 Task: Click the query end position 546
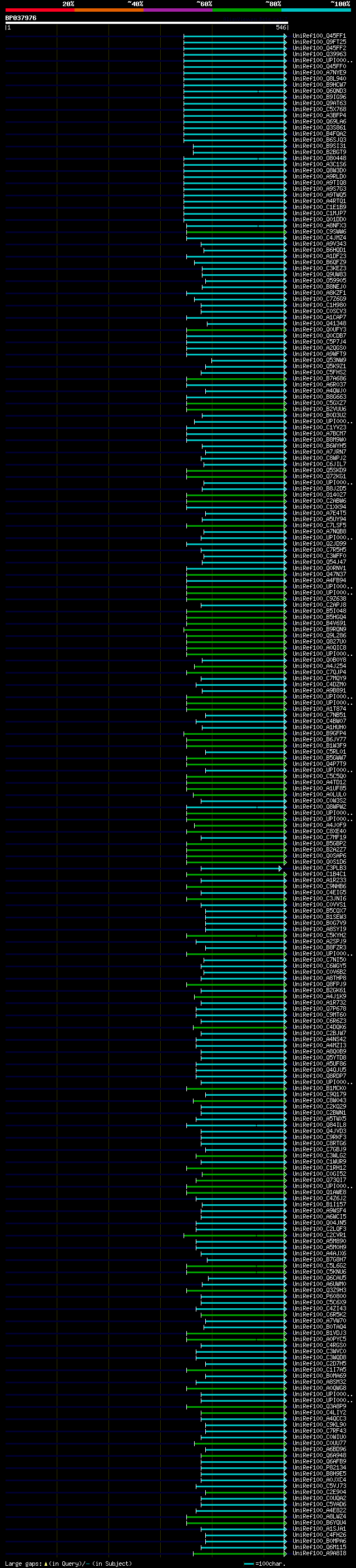click(280, 27)
